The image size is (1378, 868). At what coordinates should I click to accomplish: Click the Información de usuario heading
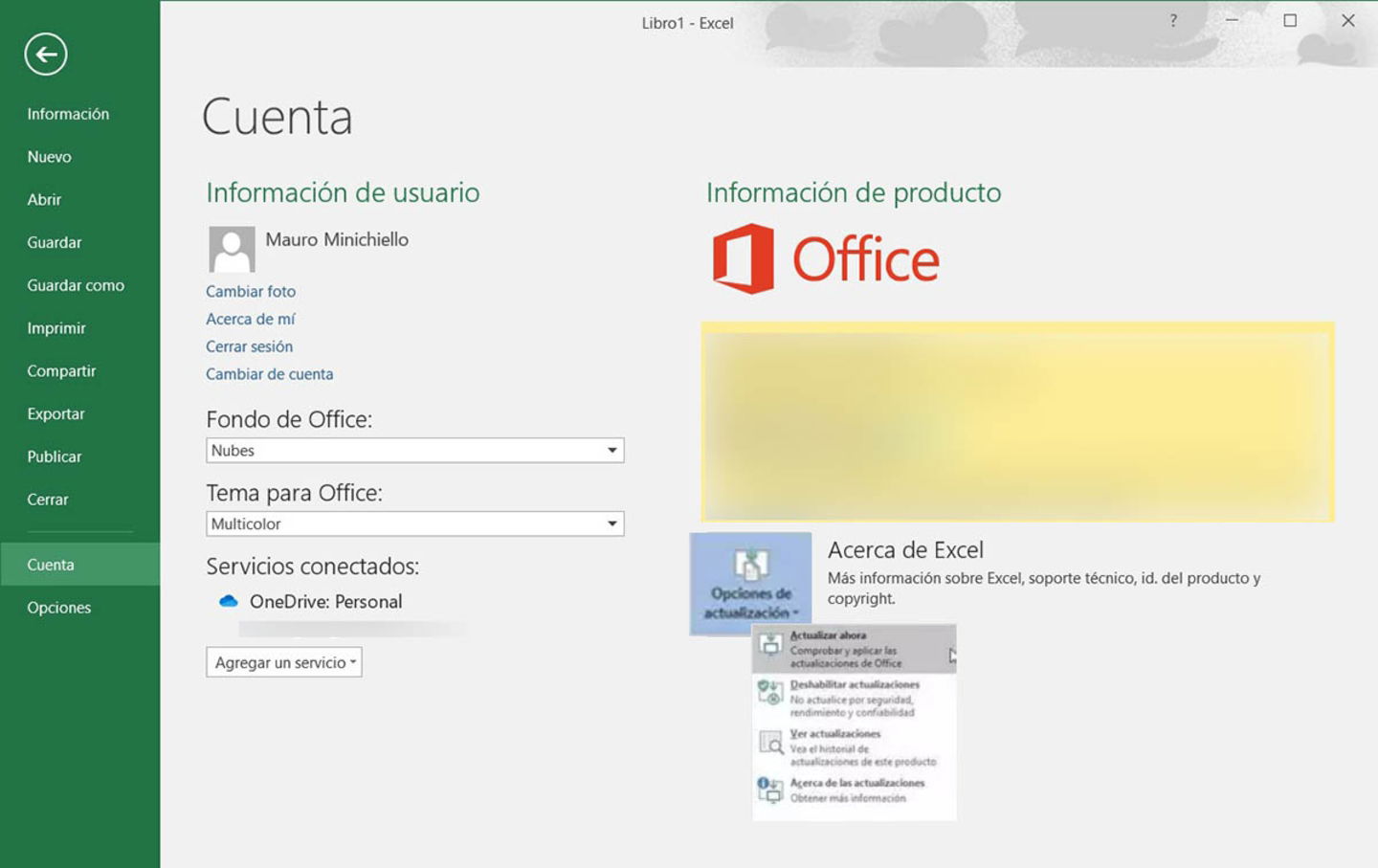pyautogui.click(x=343, y=192)
